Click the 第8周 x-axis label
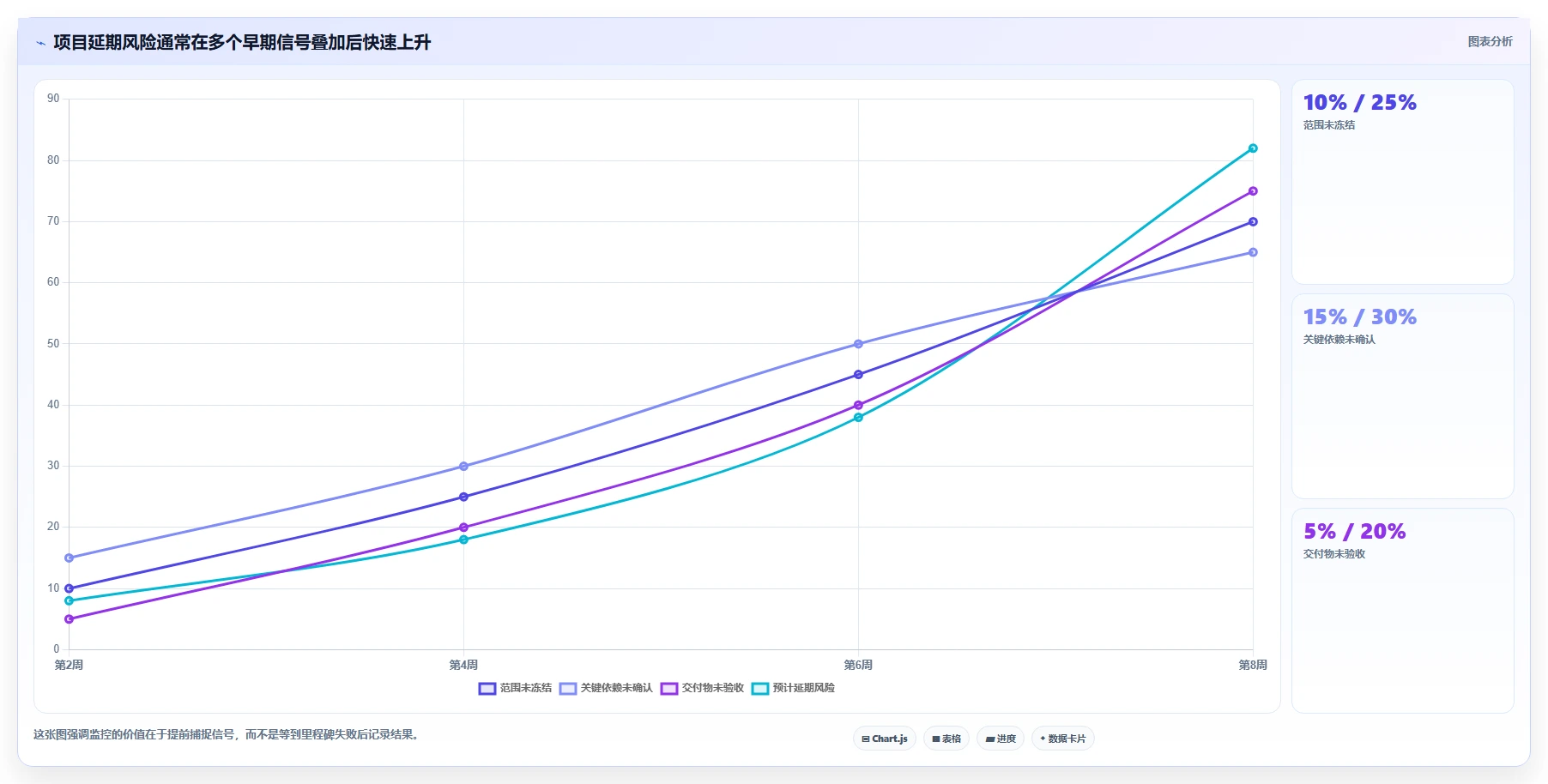Screen dimensions: 1548x784 click(x=1253, y=665)
